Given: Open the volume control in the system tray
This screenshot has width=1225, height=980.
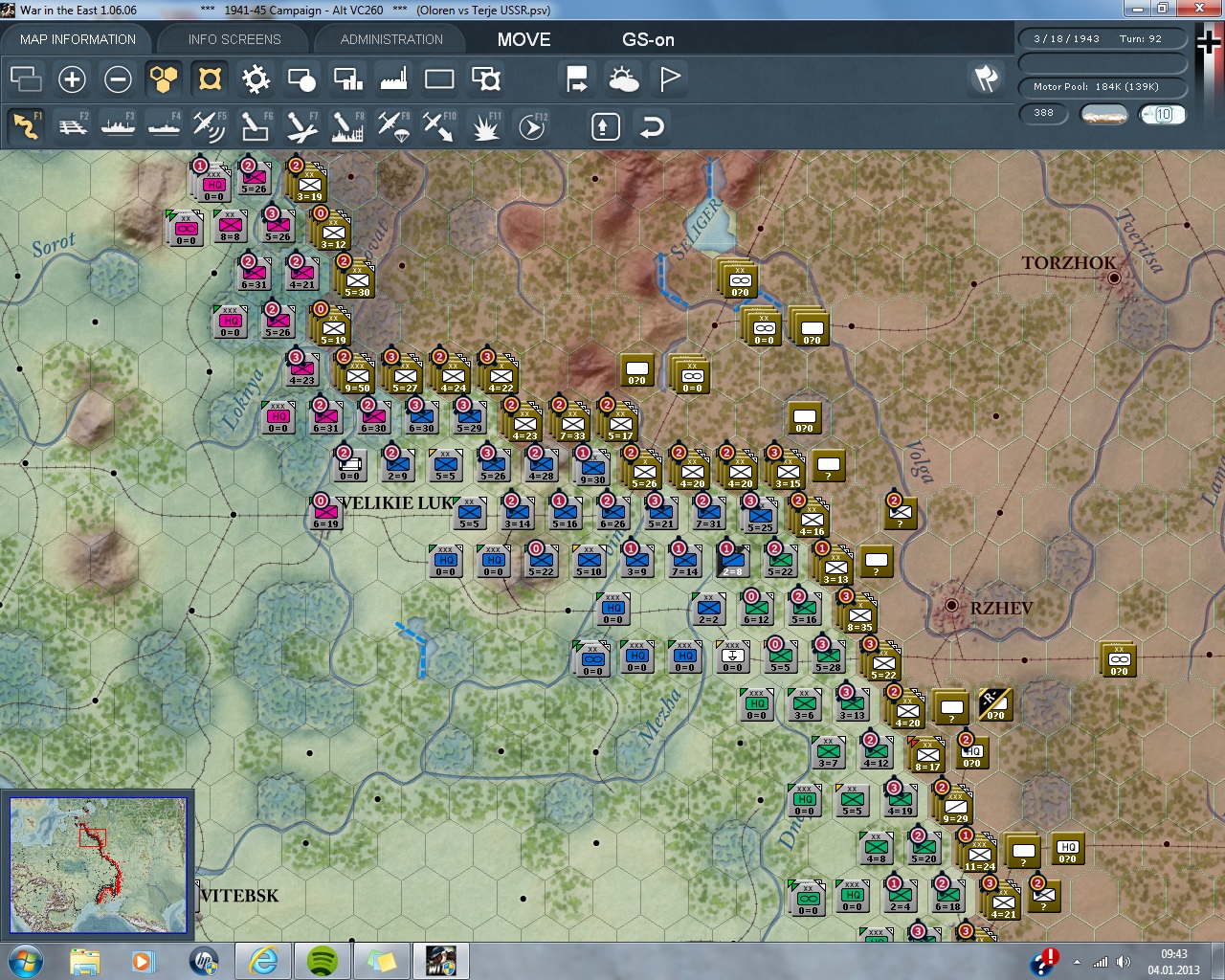Looking at the screenshot, I should click(1124, 962).
